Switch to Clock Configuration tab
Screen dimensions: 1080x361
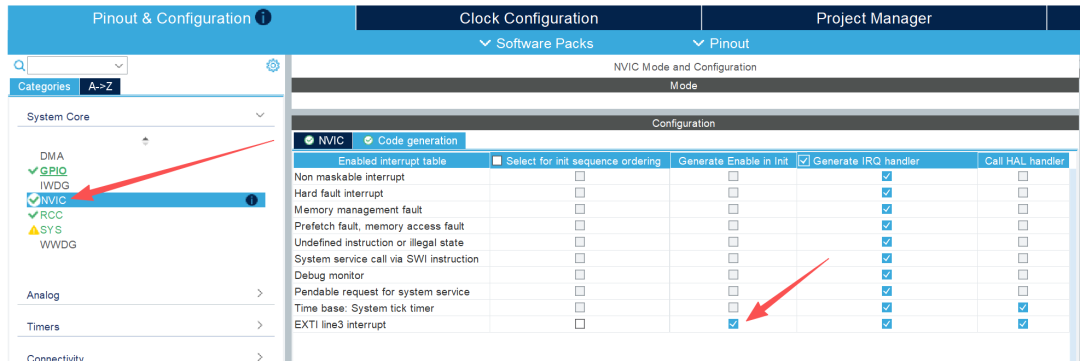(528, 18)
